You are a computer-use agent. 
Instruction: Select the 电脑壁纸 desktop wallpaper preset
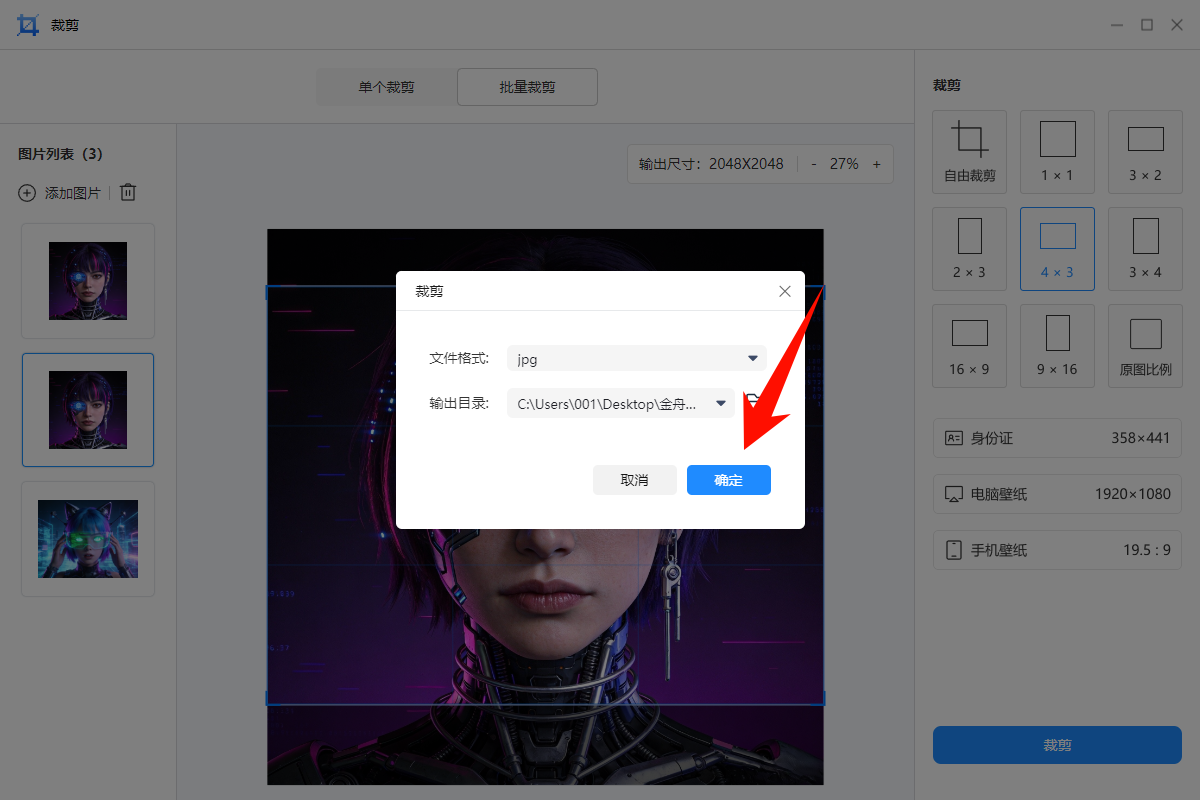point(1057,494)
